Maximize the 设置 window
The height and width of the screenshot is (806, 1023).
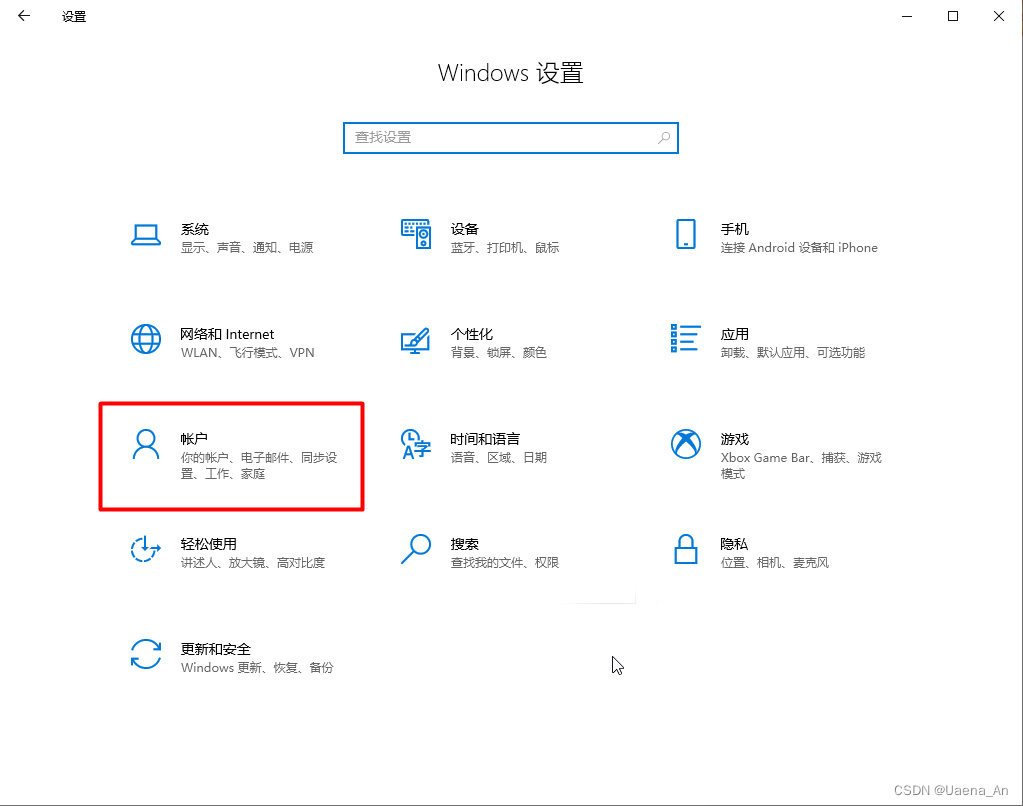point(953,16)
